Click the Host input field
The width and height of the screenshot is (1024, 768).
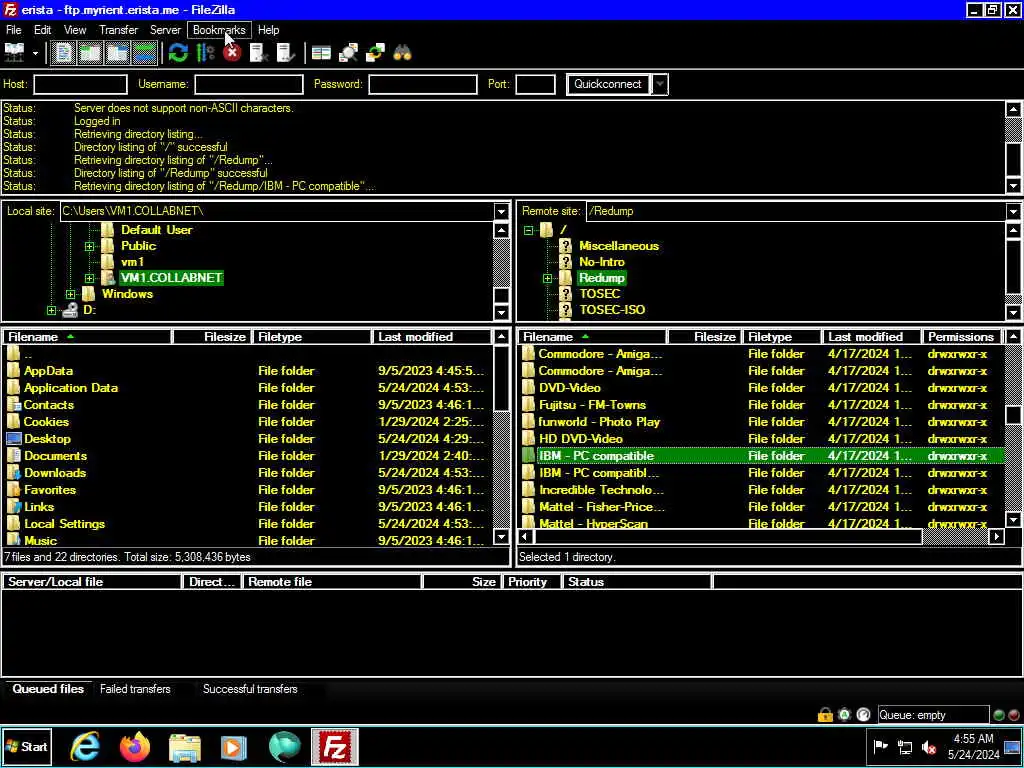(80, 84)
